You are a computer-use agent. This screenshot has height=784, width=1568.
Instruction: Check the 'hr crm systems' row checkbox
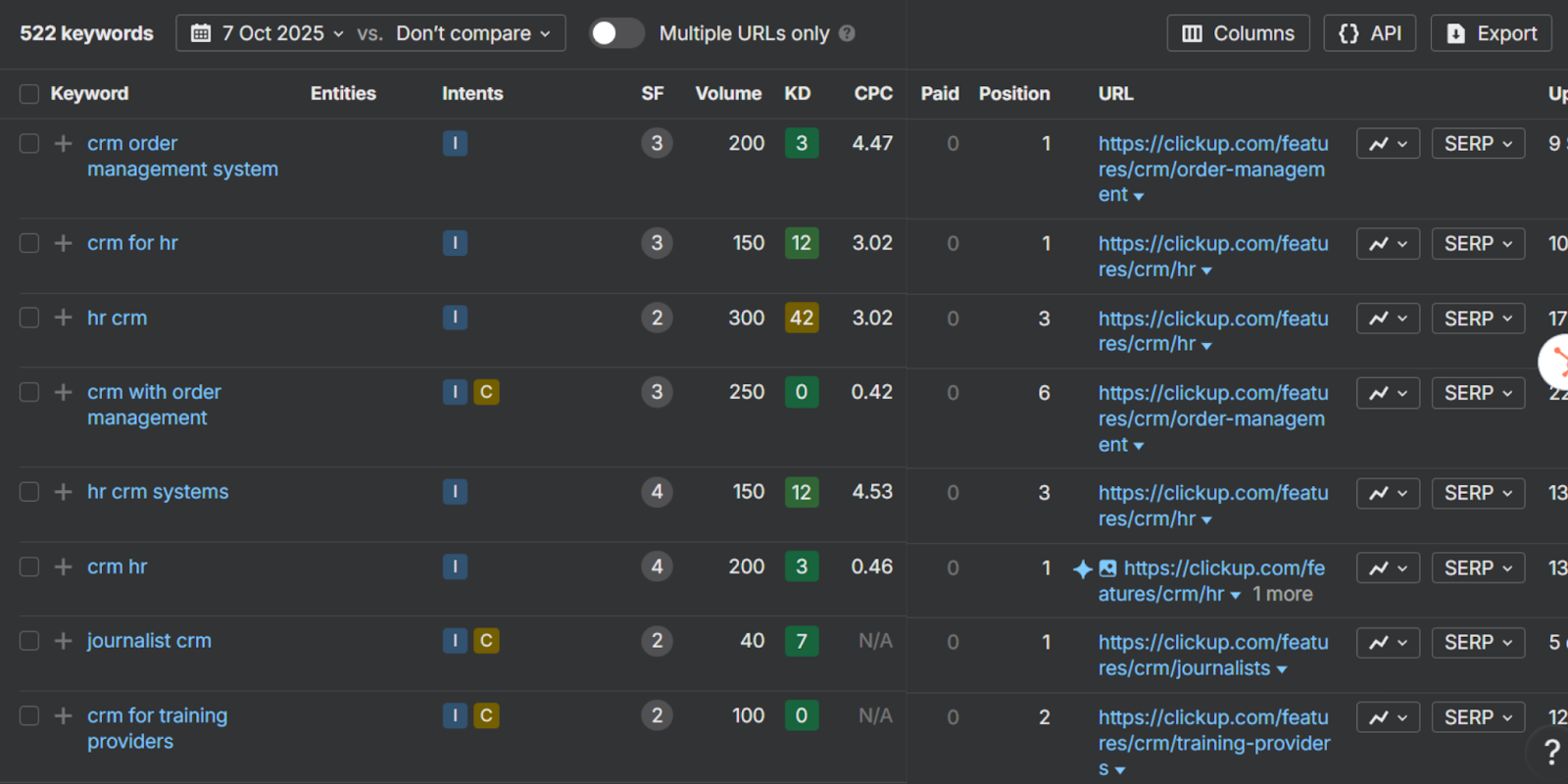click(x=29, y=492)
